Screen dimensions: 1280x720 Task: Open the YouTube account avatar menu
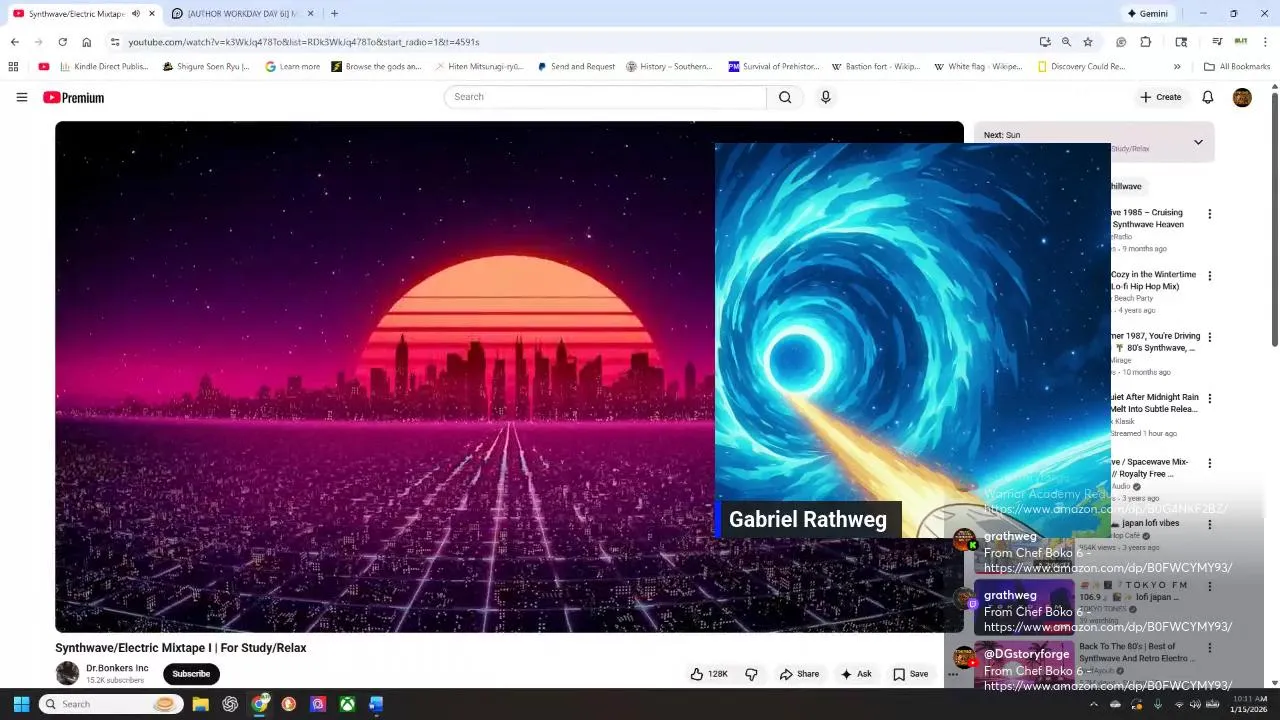(1242, 97)
